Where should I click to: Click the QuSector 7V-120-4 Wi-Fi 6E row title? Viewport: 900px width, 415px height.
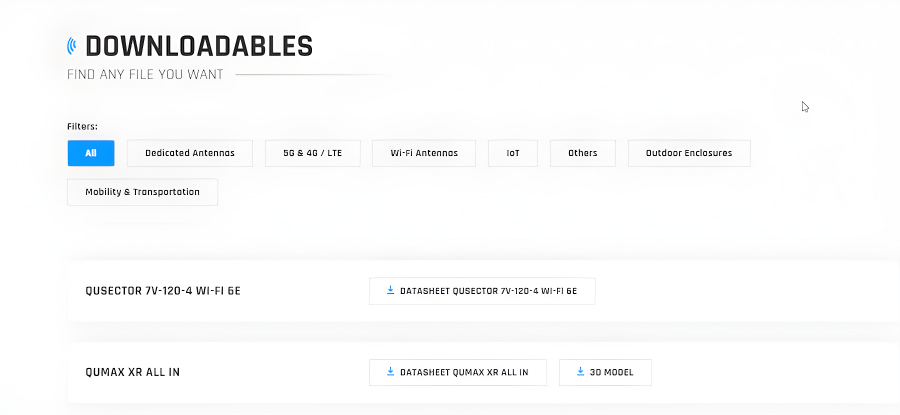[162, 291]
